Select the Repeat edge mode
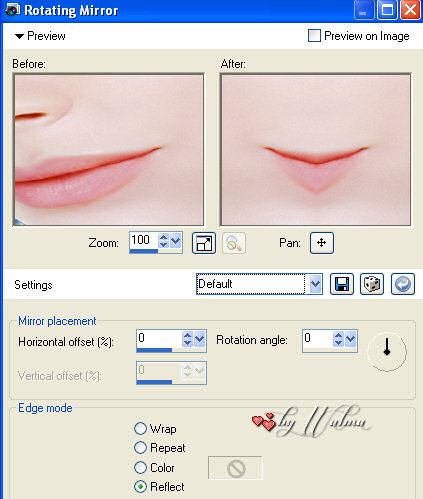This screenshot has height=499, width=423. [140, 447]
